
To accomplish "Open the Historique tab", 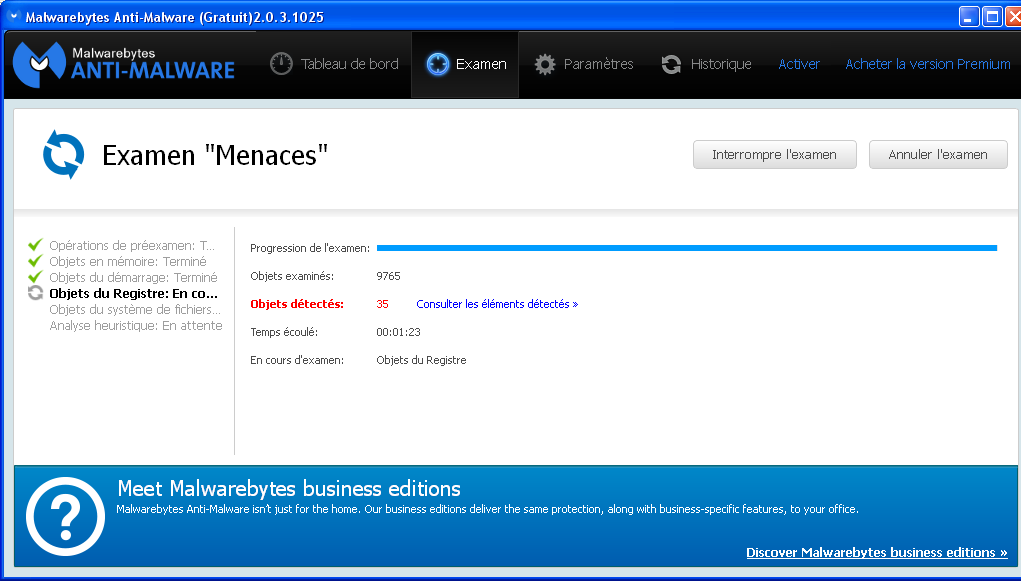I will 706,64.
